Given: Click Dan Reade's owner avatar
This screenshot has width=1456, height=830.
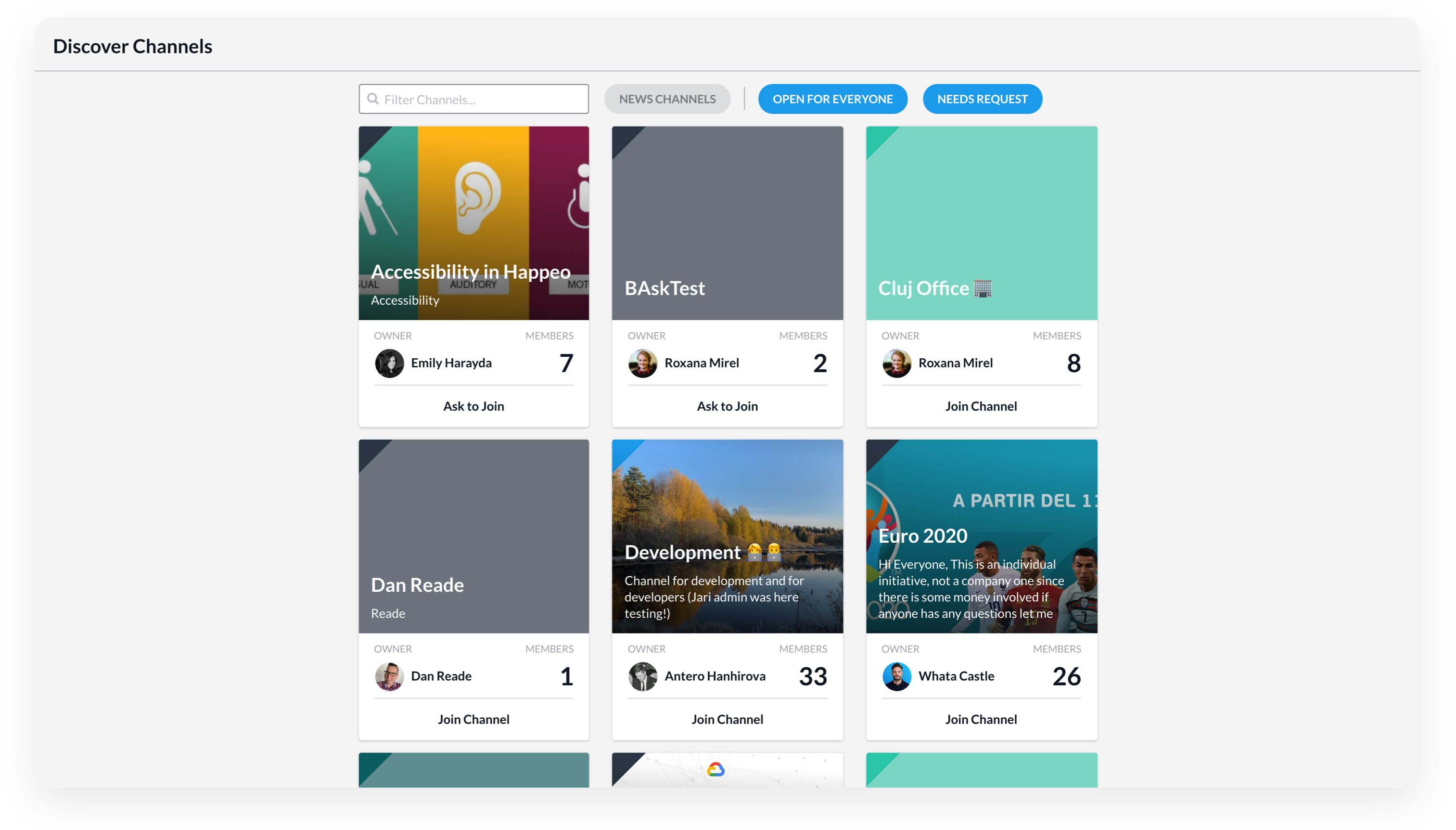Looking at the screenshot, I should coord(389,676).
